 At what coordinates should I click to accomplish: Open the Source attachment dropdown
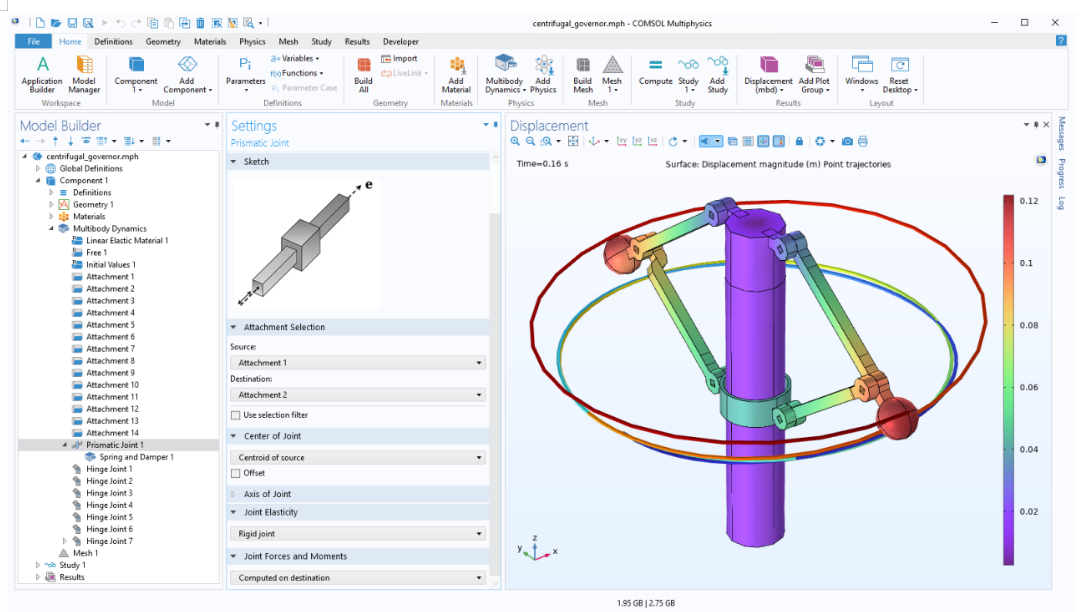point(358,363)
